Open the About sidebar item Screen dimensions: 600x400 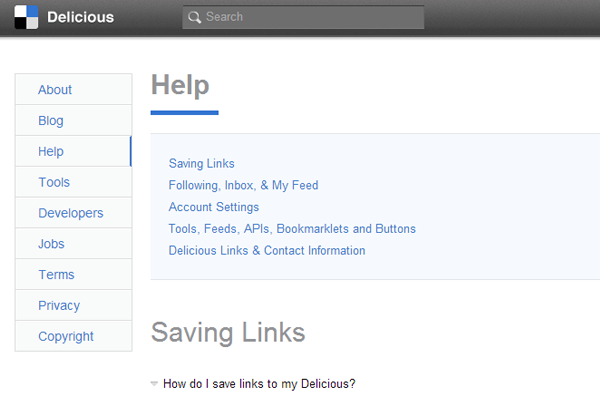pyautogui.click(x=55, y=90)
